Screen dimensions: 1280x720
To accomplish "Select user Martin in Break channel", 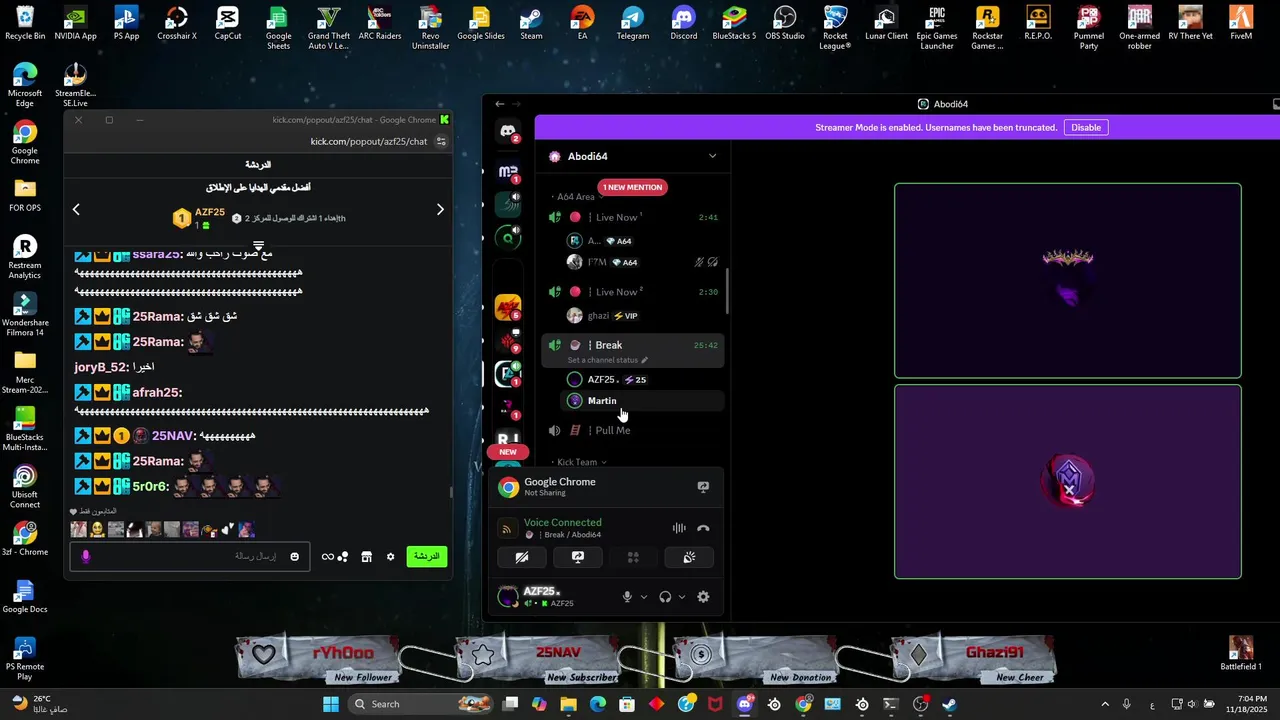I will pyautogui.click(x=642, y=401).
